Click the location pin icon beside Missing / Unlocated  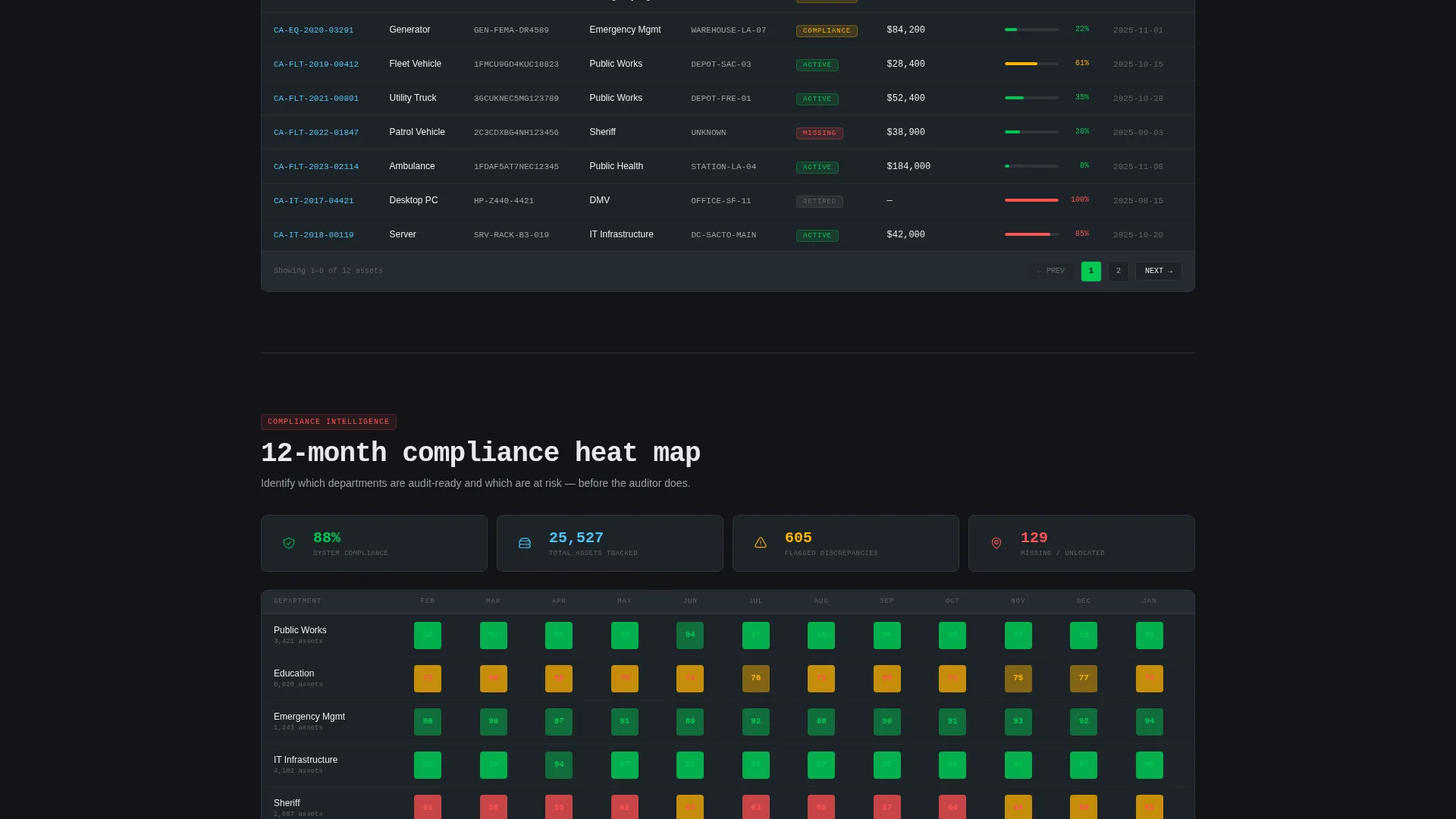996,543
